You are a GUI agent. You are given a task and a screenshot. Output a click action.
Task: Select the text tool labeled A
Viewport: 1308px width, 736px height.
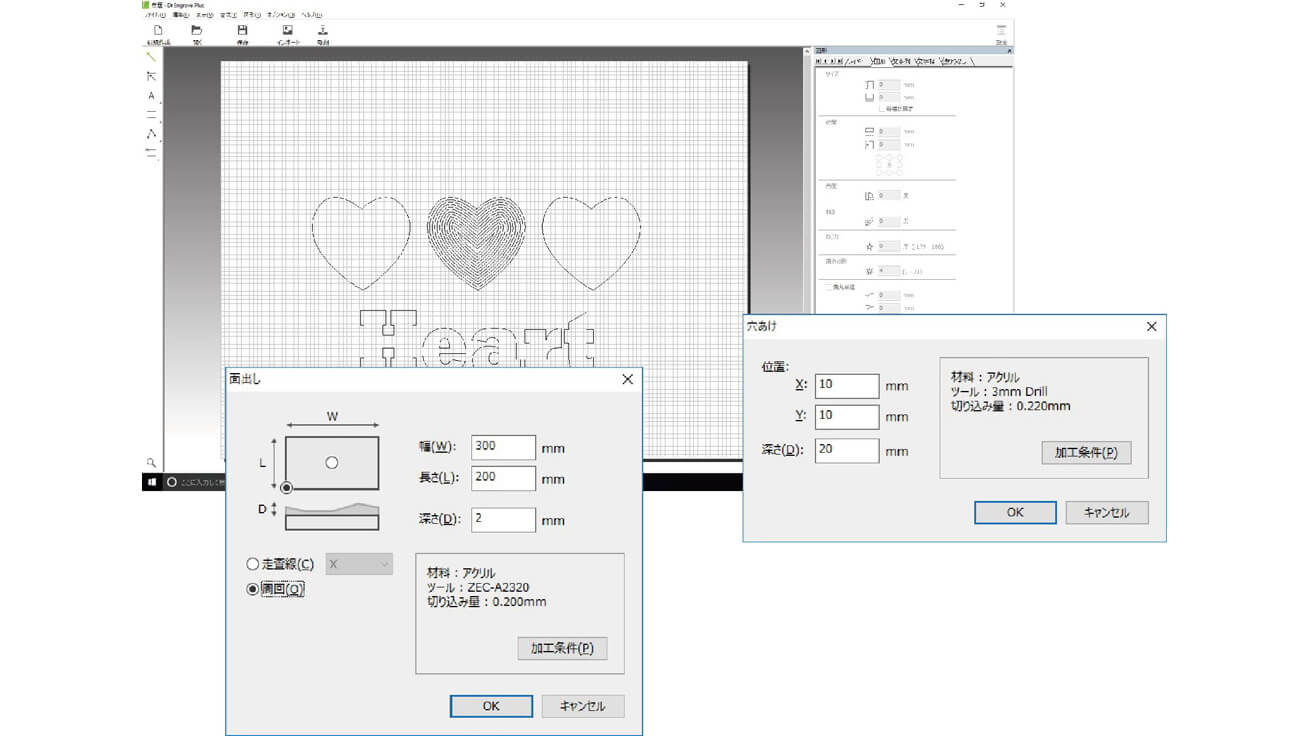(152, 96)
